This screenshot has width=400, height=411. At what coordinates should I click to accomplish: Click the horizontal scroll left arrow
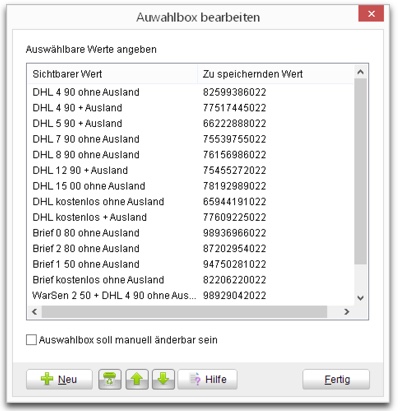pos(34,312)
